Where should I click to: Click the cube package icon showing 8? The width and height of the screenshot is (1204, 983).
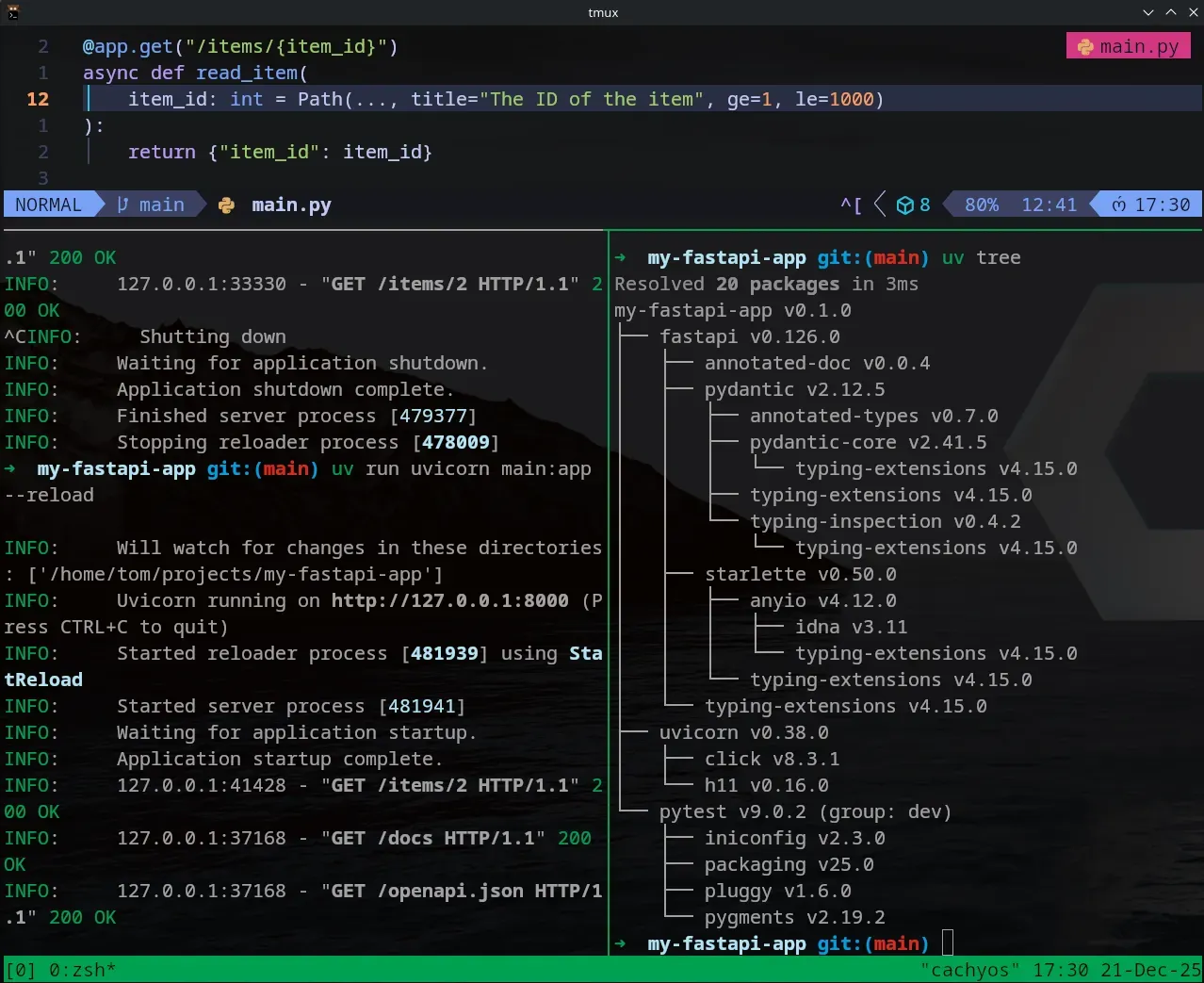(x=904, y=205)
